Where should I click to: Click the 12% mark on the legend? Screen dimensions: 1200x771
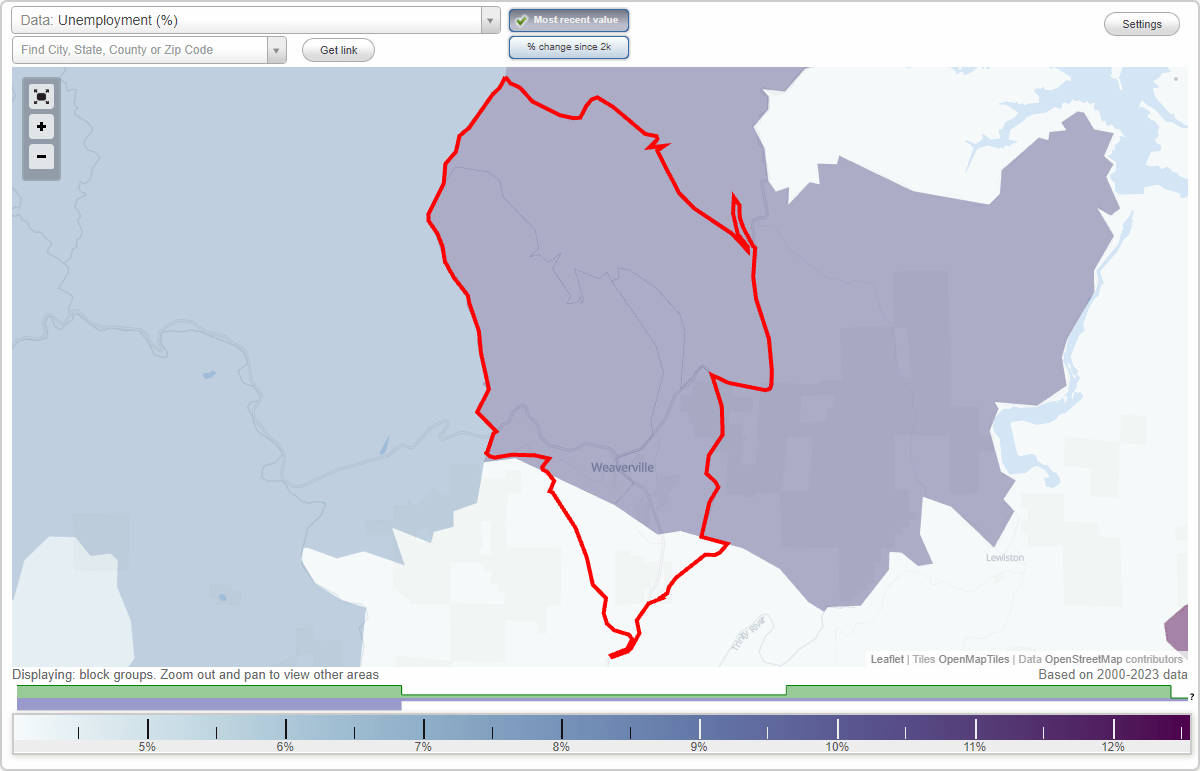[1113, 747]
